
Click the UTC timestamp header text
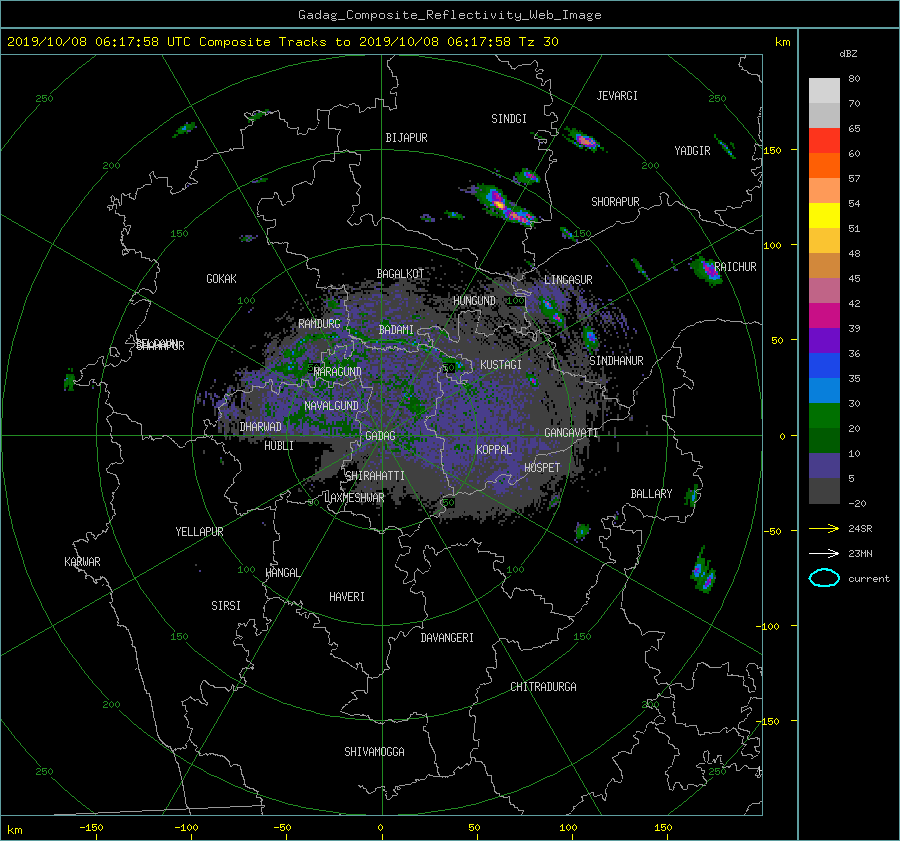[282, 42]
